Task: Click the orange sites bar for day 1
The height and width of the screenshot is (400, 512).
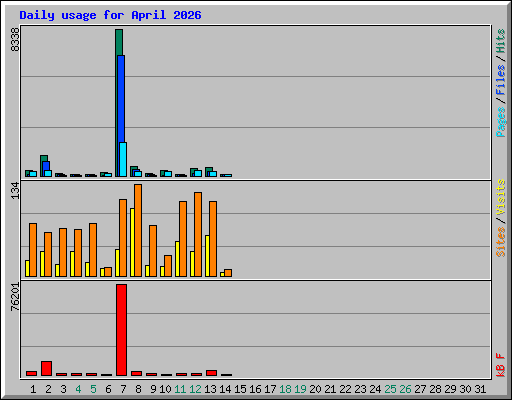Action: [x=33, y=250]
